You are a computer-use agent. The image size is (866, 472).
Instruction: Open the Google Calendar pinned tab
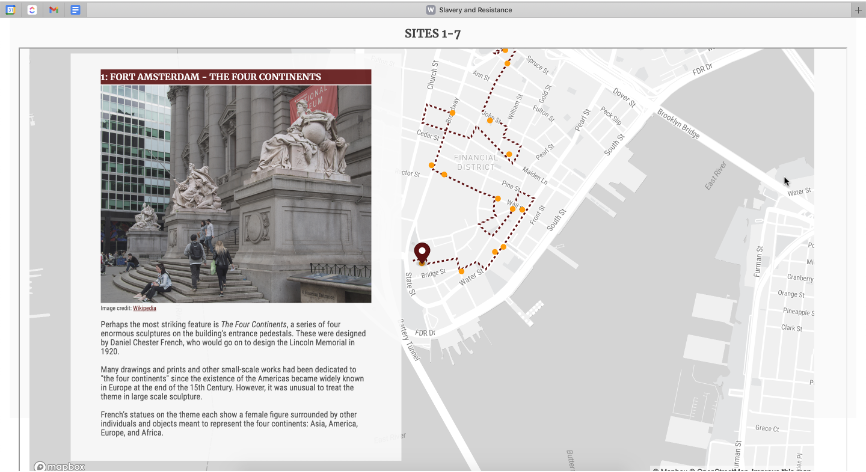pos(10,10)
